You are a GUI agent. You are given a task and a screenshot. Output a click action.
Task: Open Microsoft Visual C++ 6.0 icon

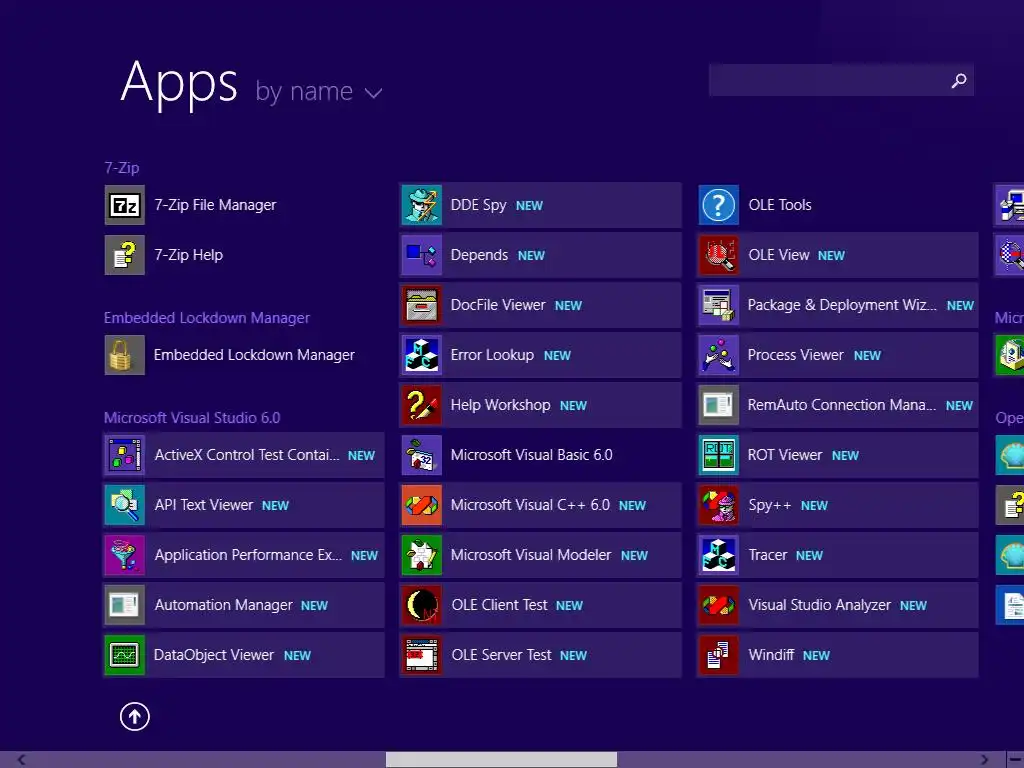422,505
